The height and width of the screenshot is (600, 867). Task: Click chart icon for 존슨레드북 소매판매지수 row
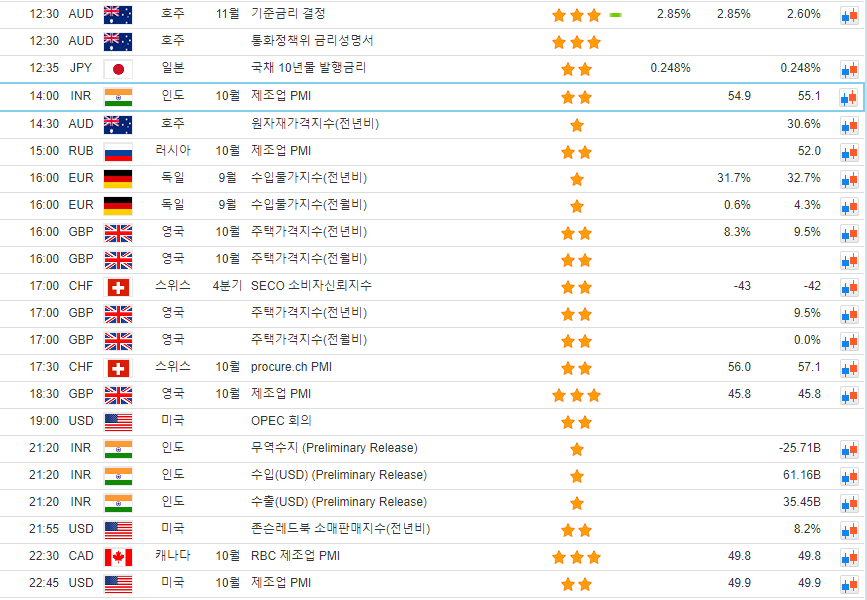849,530
